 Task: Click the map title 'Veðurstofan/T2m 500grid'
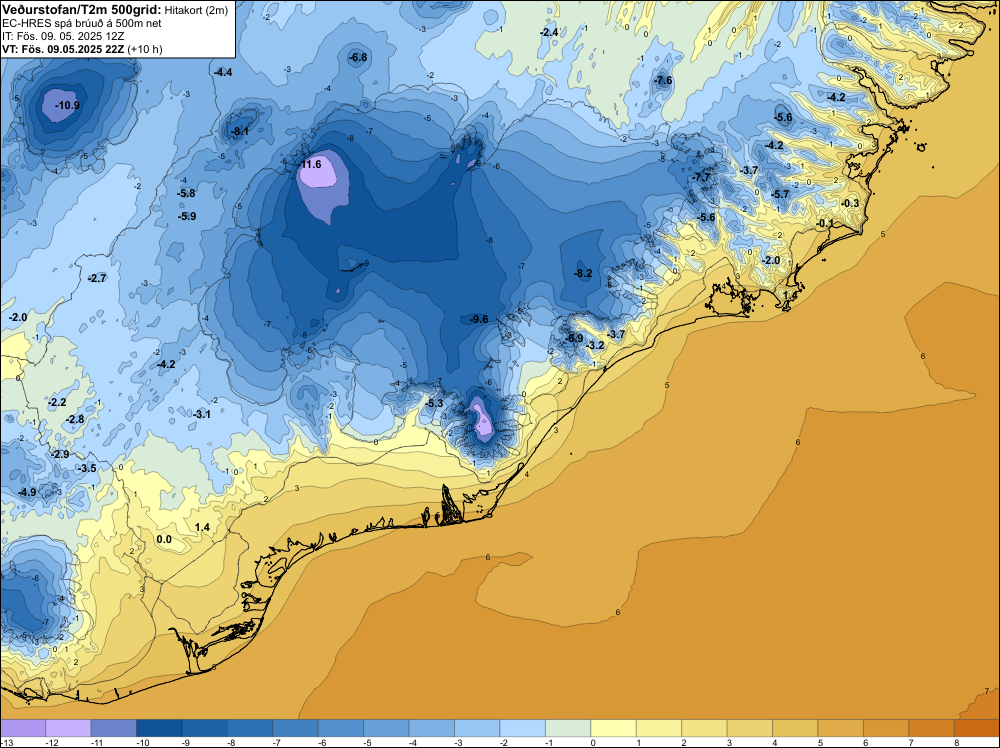(82, 9)
